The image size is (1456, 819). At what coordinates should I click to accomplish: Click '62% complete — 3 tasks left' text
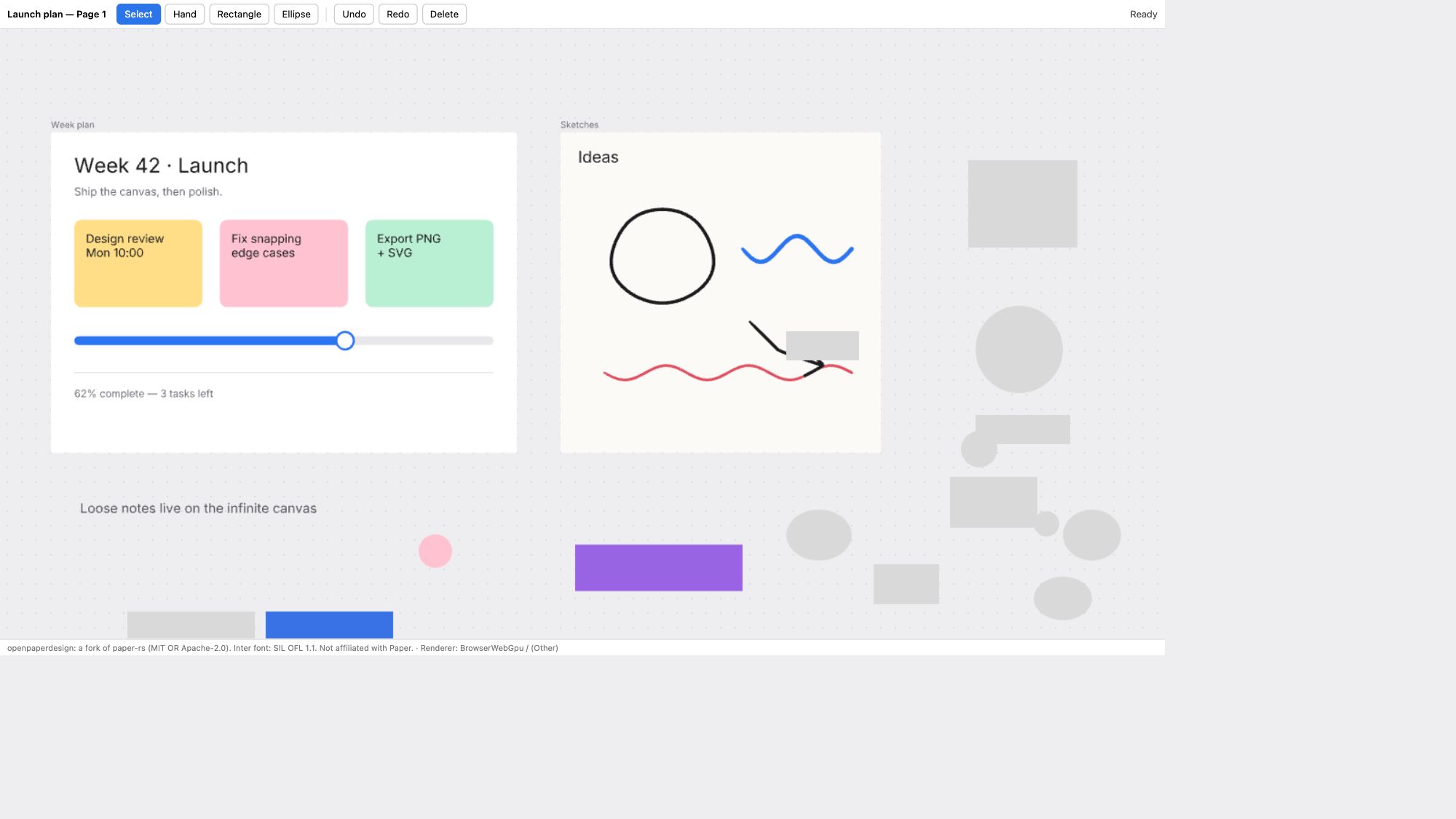click(x=143, y=394)
